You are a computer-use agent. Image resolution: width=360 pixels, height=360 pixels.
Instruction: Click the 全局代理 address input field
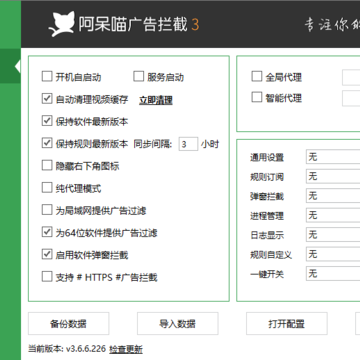pyautogui.click(x=351, y=77)
